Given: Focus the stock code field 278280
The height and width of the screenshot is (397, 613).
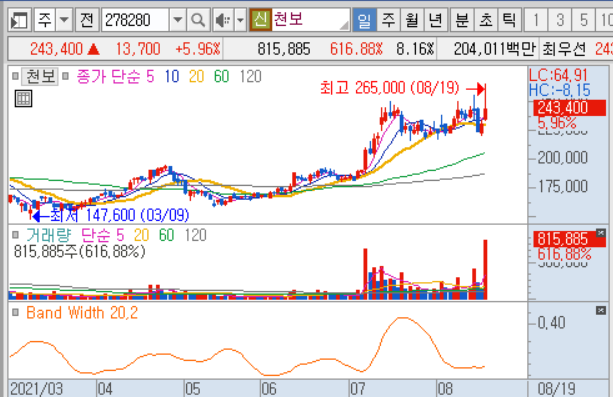Looking at the screenshot, I should coord(136,20).
